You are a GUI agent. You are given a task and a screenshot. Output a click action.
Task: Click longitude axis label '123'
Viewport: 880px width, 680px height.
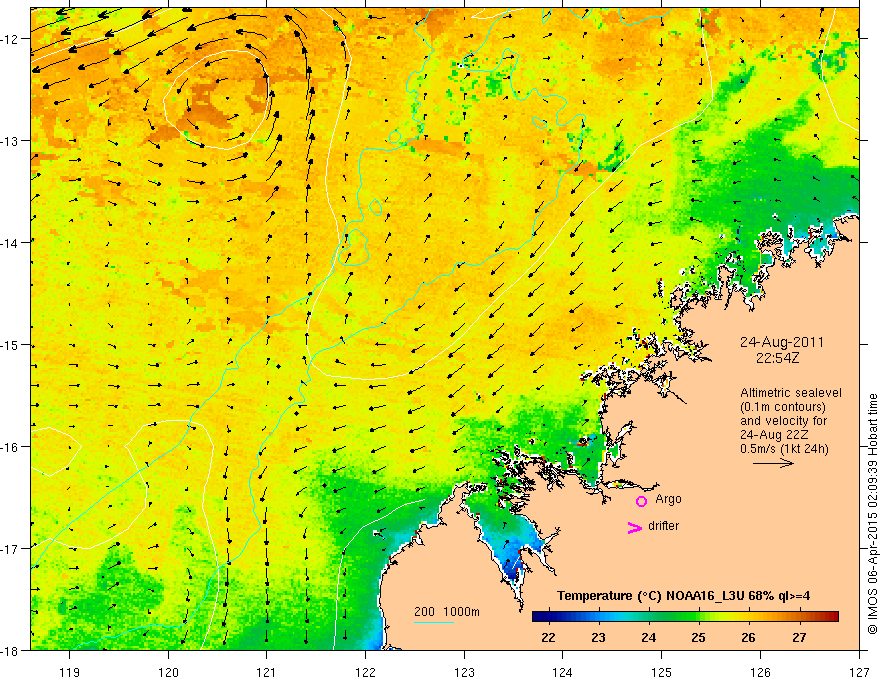click(464, 672)
